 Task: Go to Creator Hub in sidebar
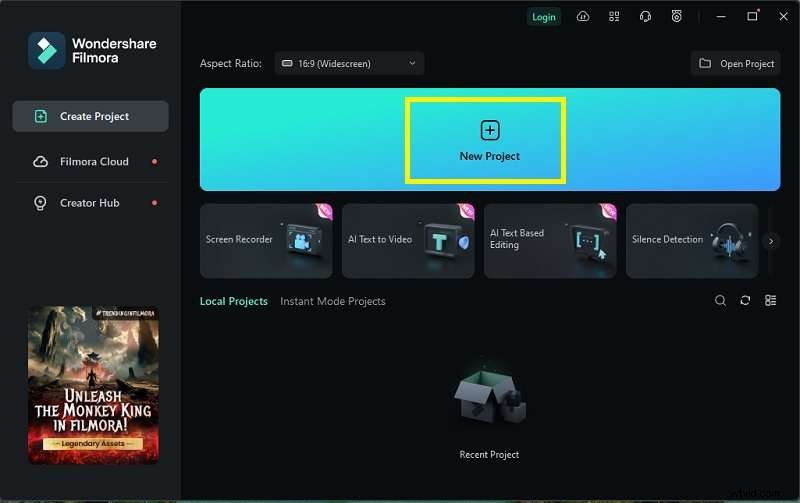coord(88,203)
